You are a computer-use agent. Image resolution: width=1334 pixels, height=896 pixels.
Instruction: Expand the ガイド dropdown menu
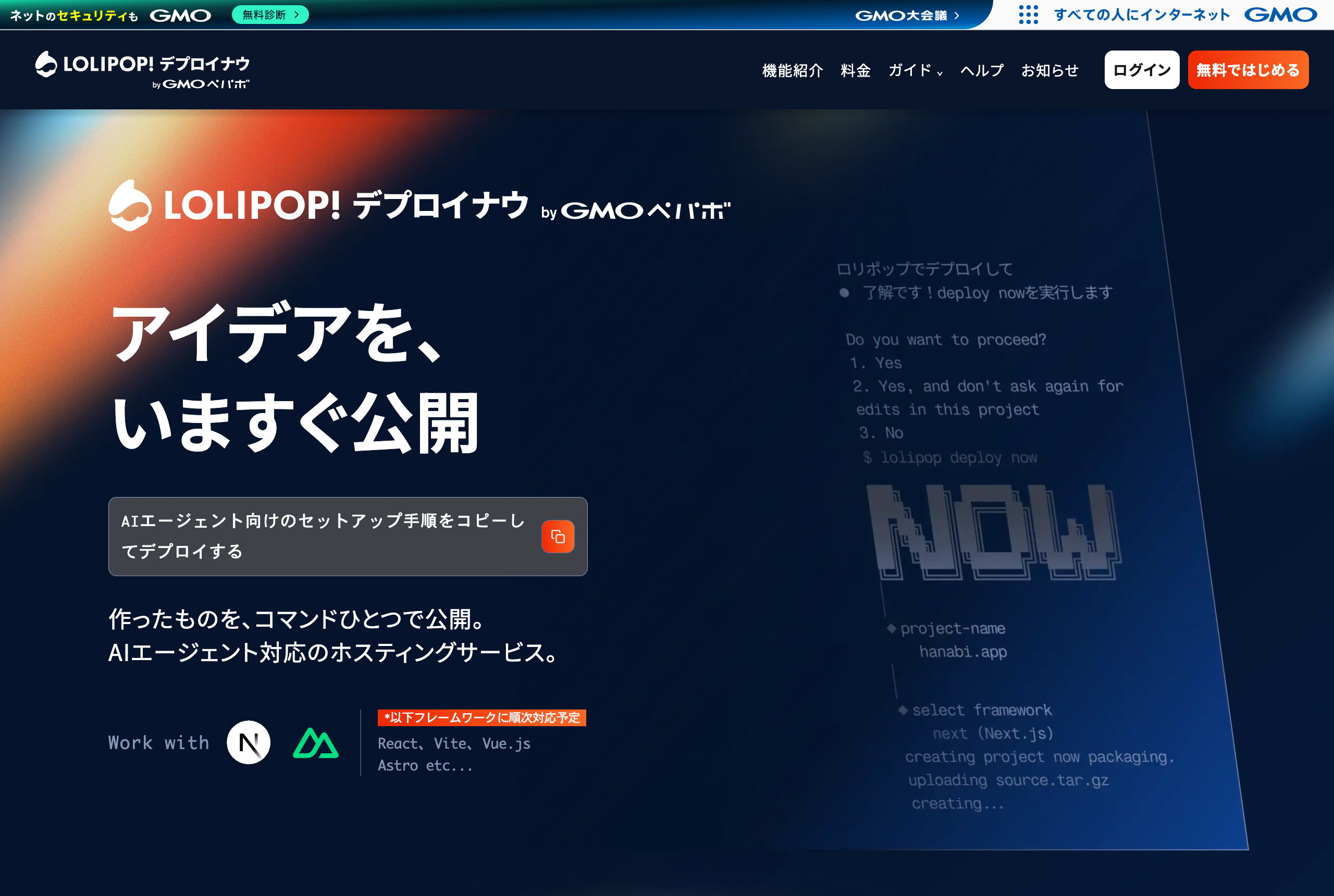pos(915,70)
